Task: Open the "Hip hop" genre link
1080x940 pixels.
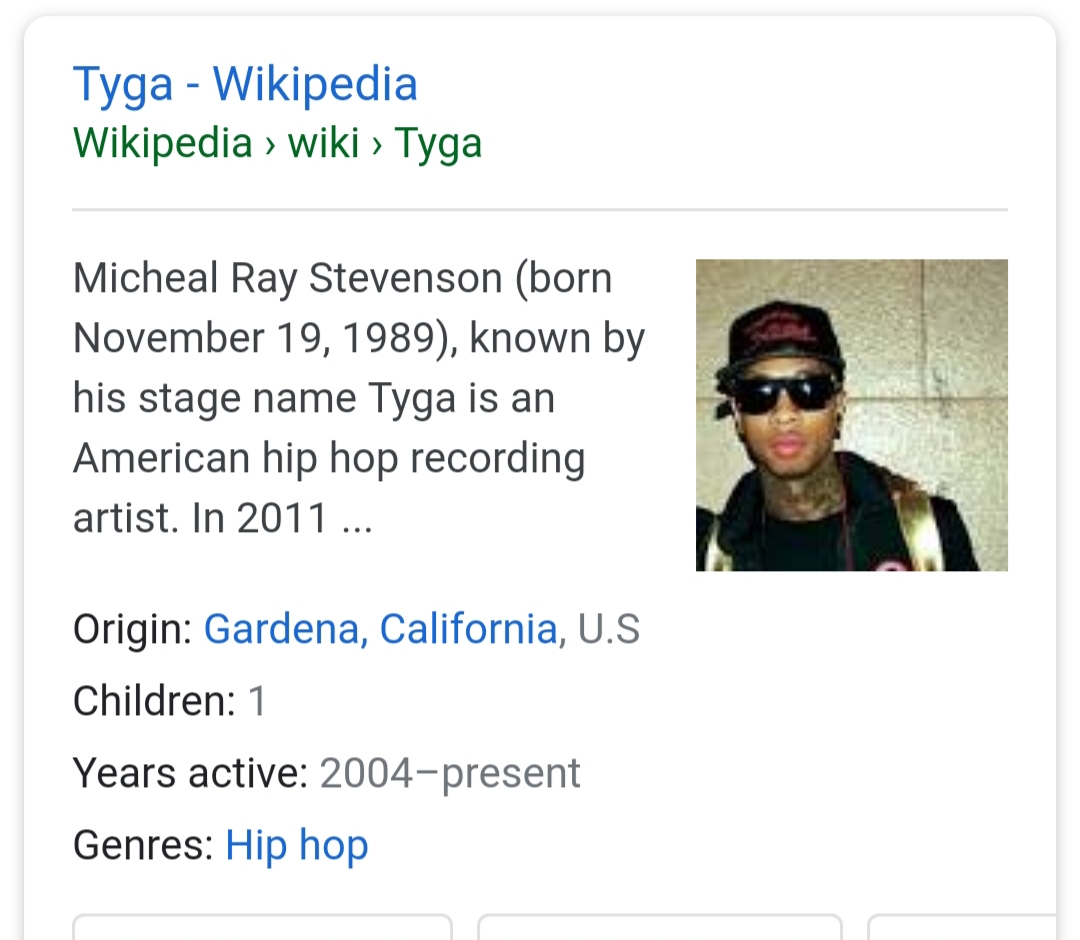Action: click(x=297, y=845)
